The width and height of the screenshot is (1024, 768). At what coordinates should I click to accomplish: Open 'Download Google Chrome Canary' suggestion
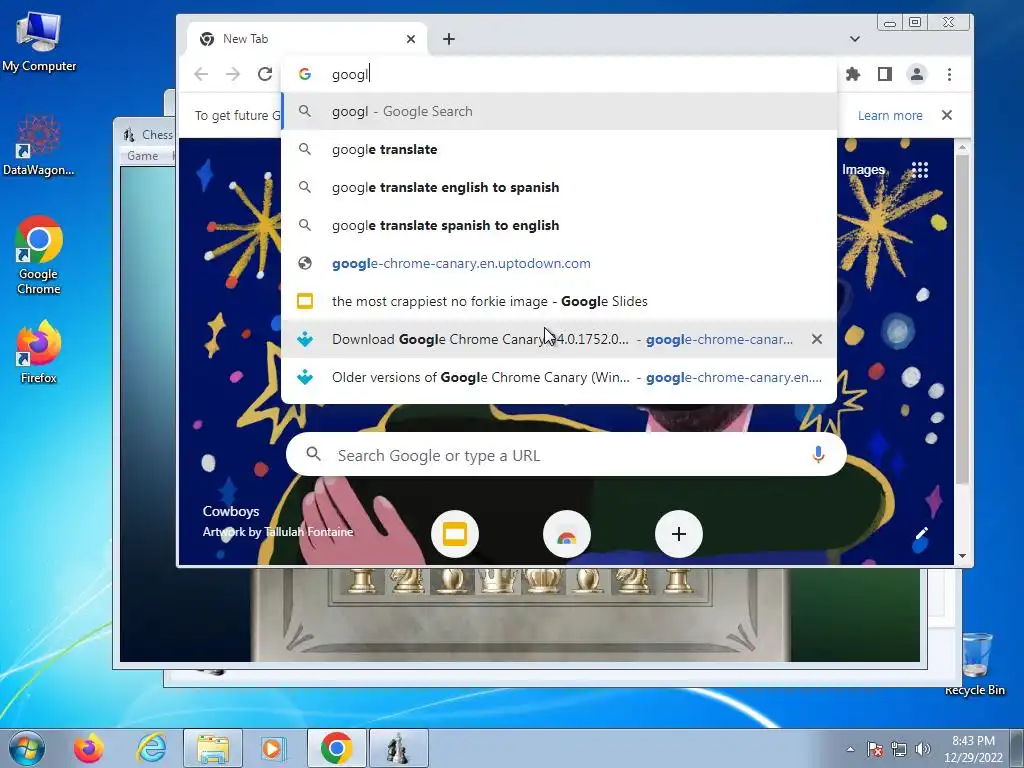click(x=559, y=339)
